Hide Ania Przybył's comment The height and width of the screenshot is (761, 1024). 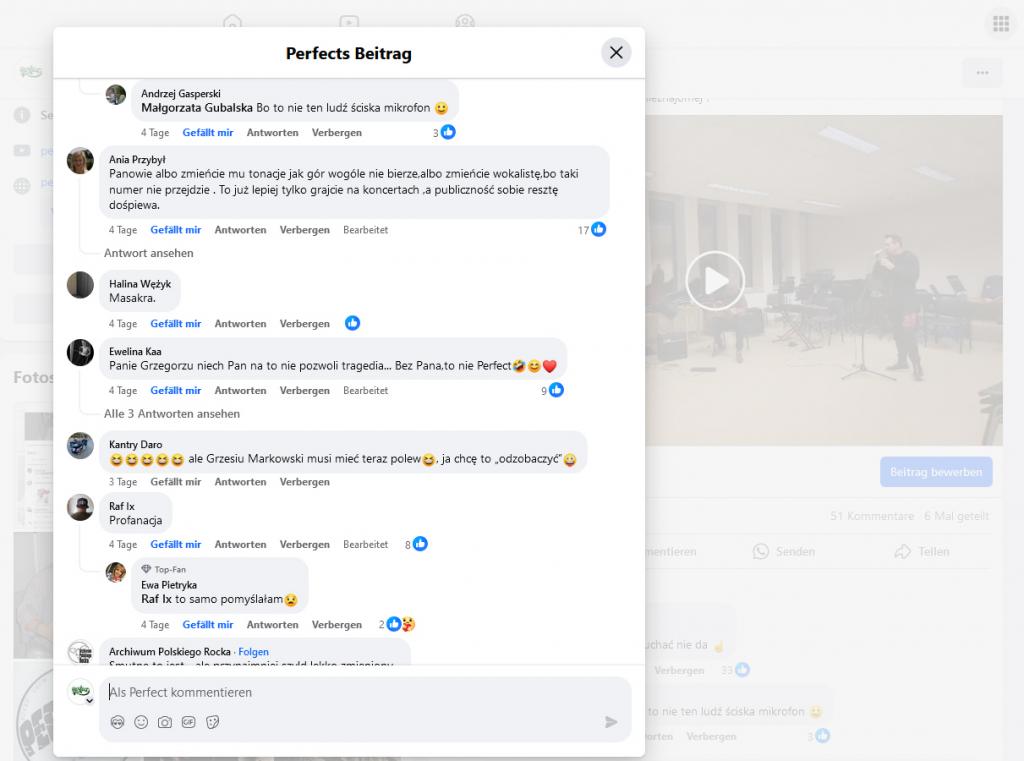point(304,230)
